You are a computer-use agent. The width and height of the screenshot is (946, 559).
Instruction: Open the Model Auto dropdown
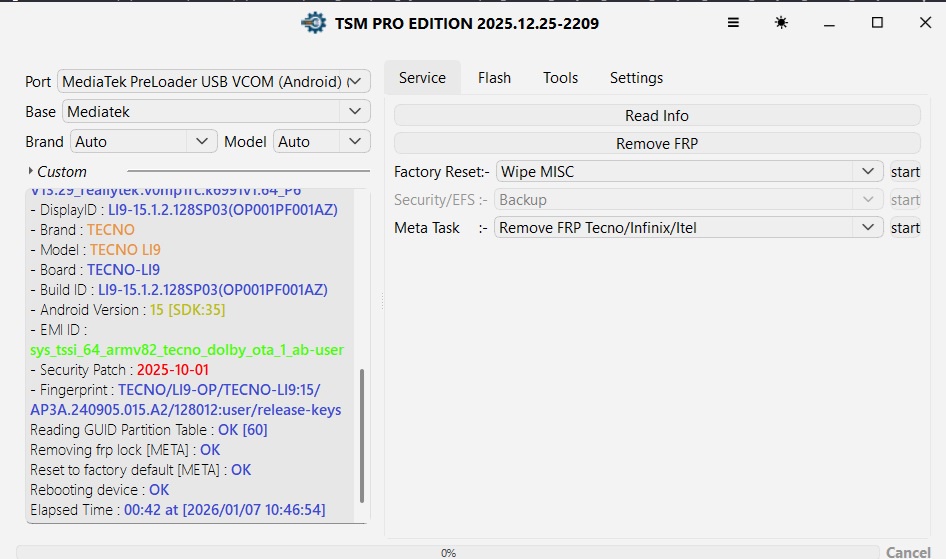[322, 142]
